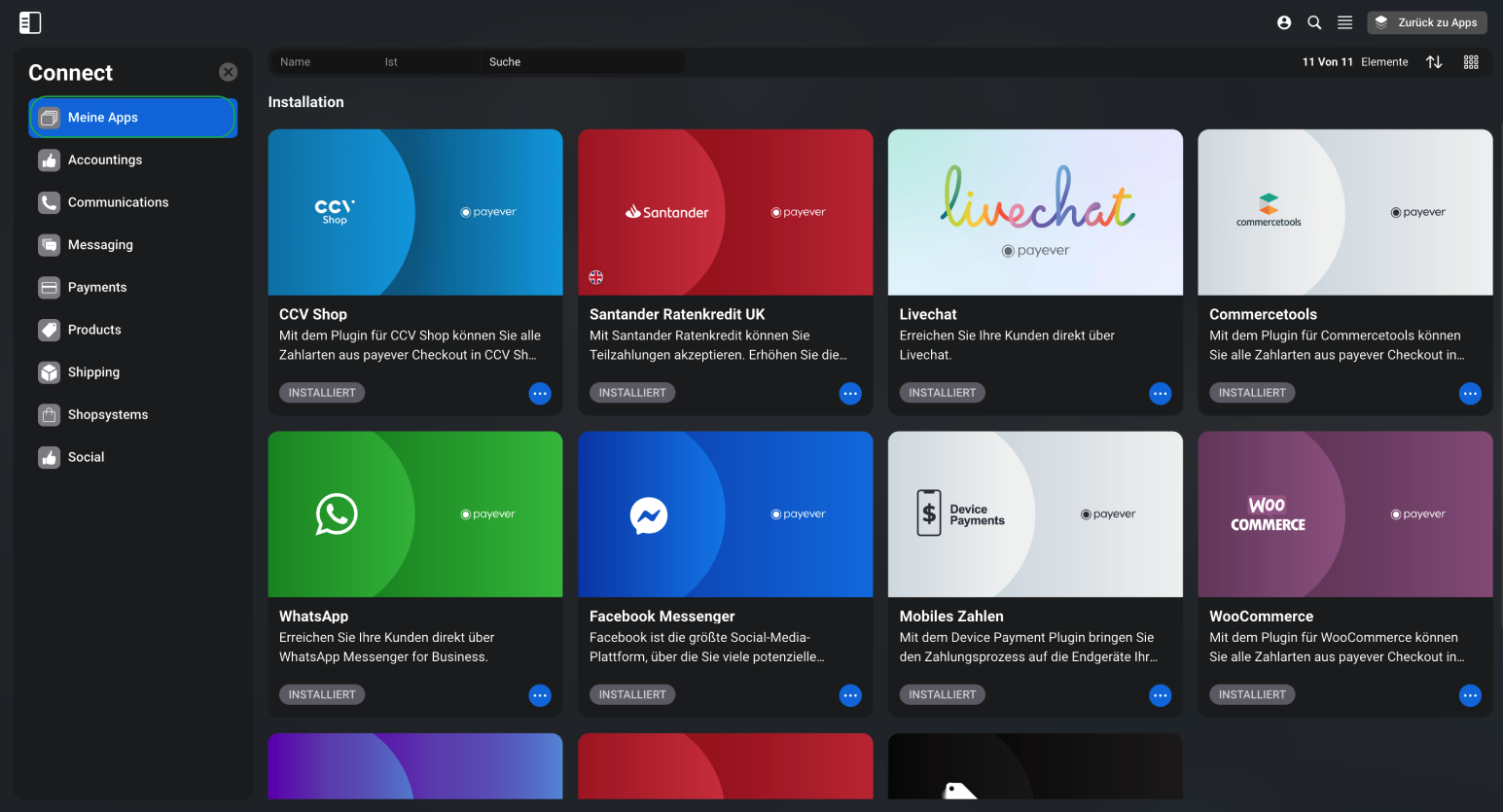Click the WooCommerce title text
This screenshot has width=1503, height=812.
[1261, 617]
